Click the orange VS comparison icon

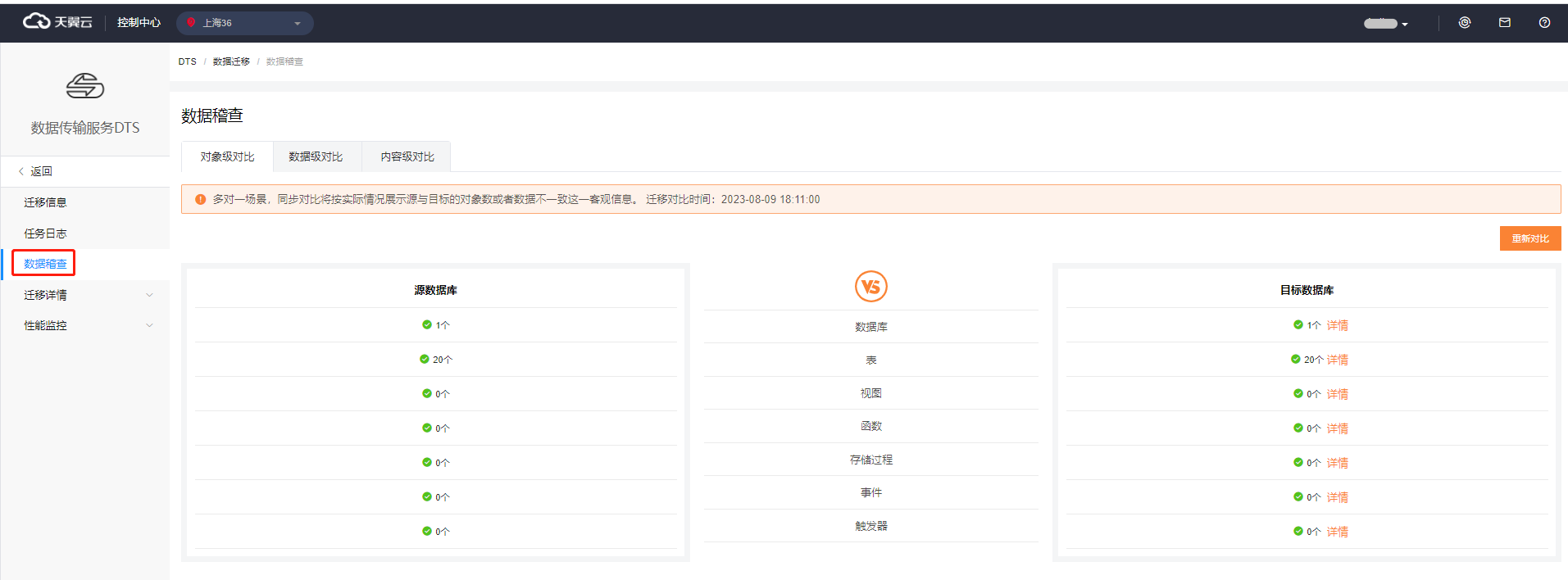tap(870, 287)
